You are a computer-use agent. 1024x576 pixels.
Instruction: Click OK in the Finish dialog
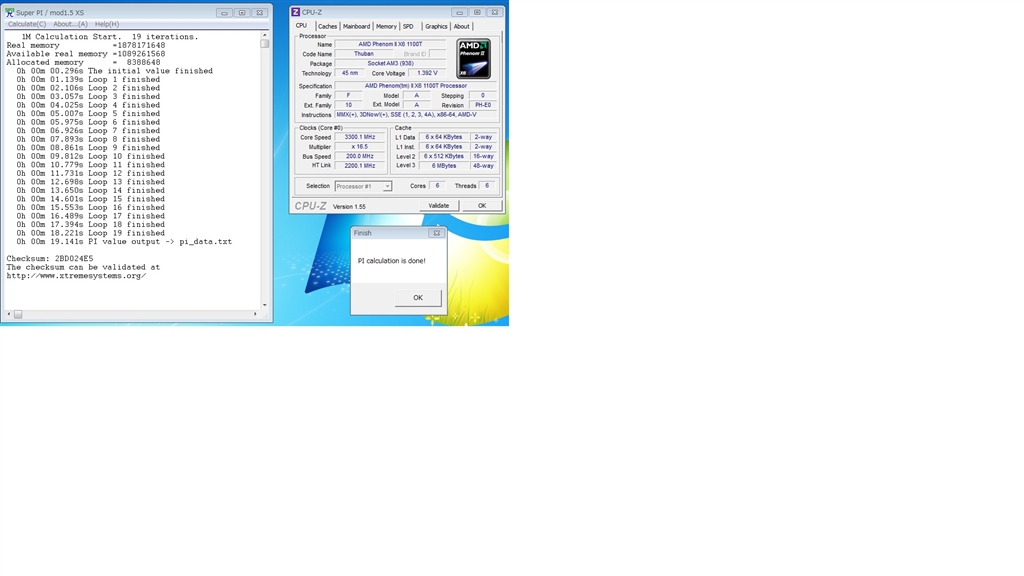click(418, 298)
